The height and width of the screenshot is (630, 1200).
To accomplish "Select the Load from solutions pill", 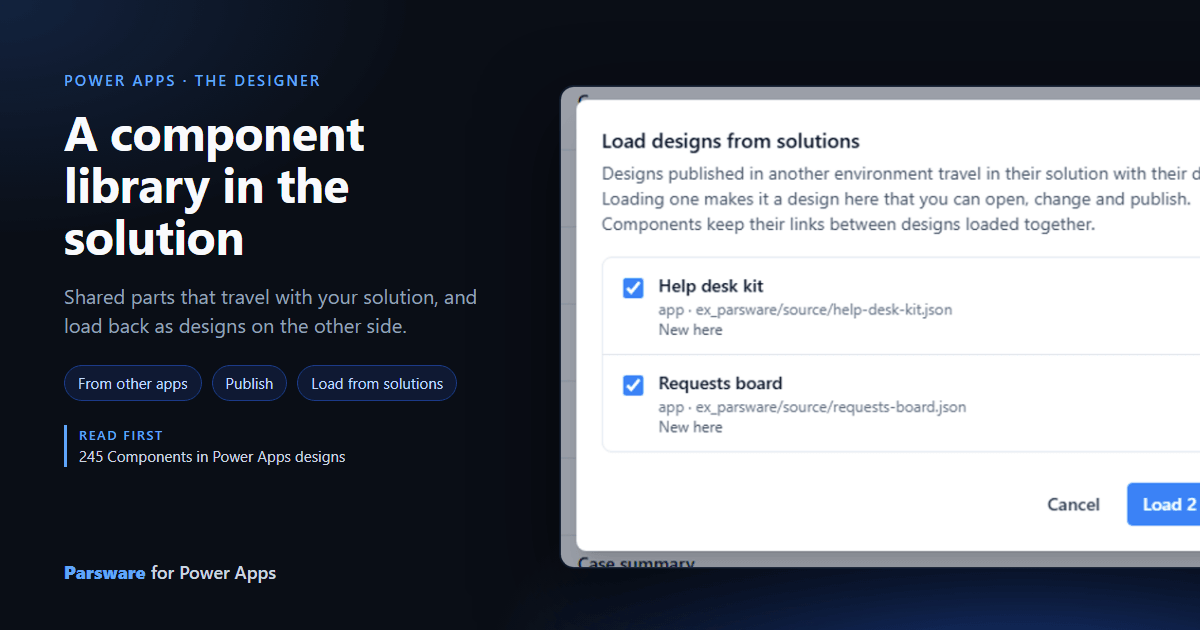I will 377,384.
